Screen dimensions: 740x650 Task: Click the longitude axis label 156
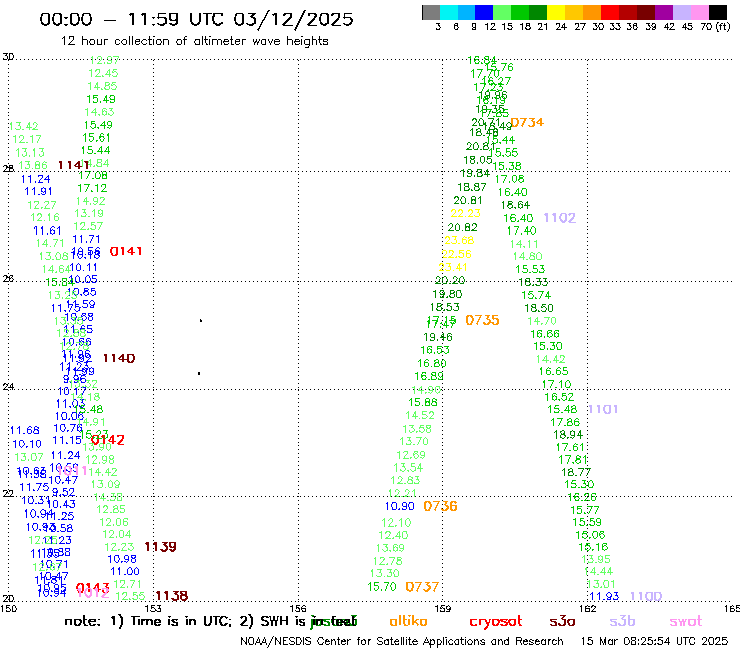click(x=298, y=608)
